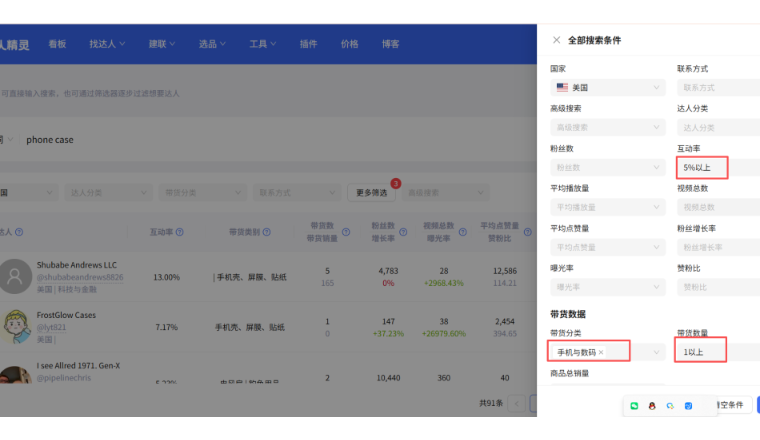This screenshot has height=440, width=760.
Task: Open help icon next to 带货类别 column
Action: pos(267,232)
